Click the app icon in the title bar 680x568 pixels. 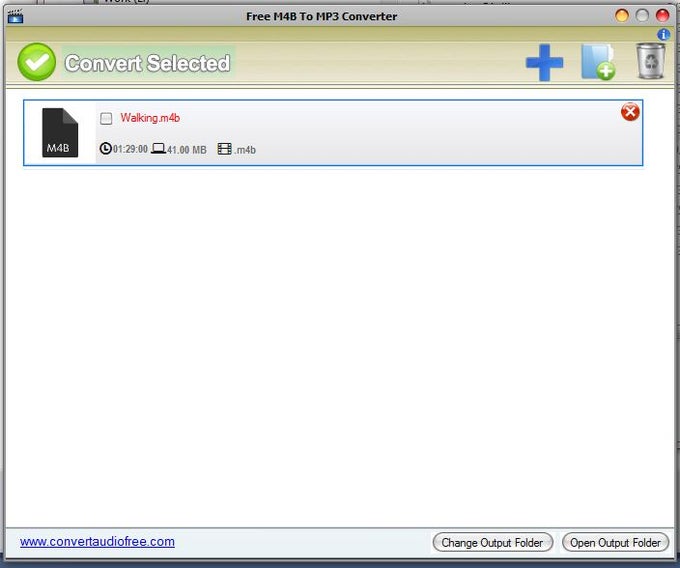tap(14, 16)
